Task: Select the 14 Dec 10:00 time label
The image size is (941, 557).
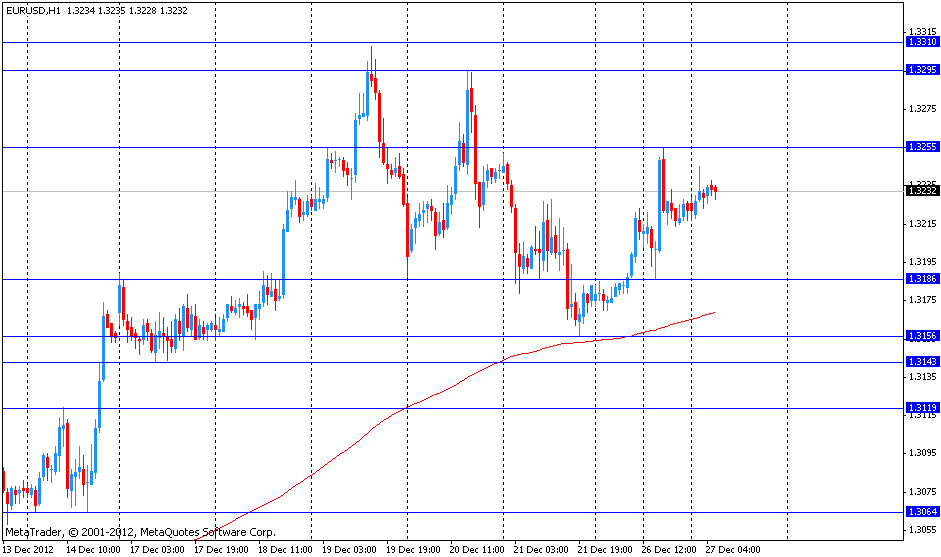Action: (x=93, y=549)
